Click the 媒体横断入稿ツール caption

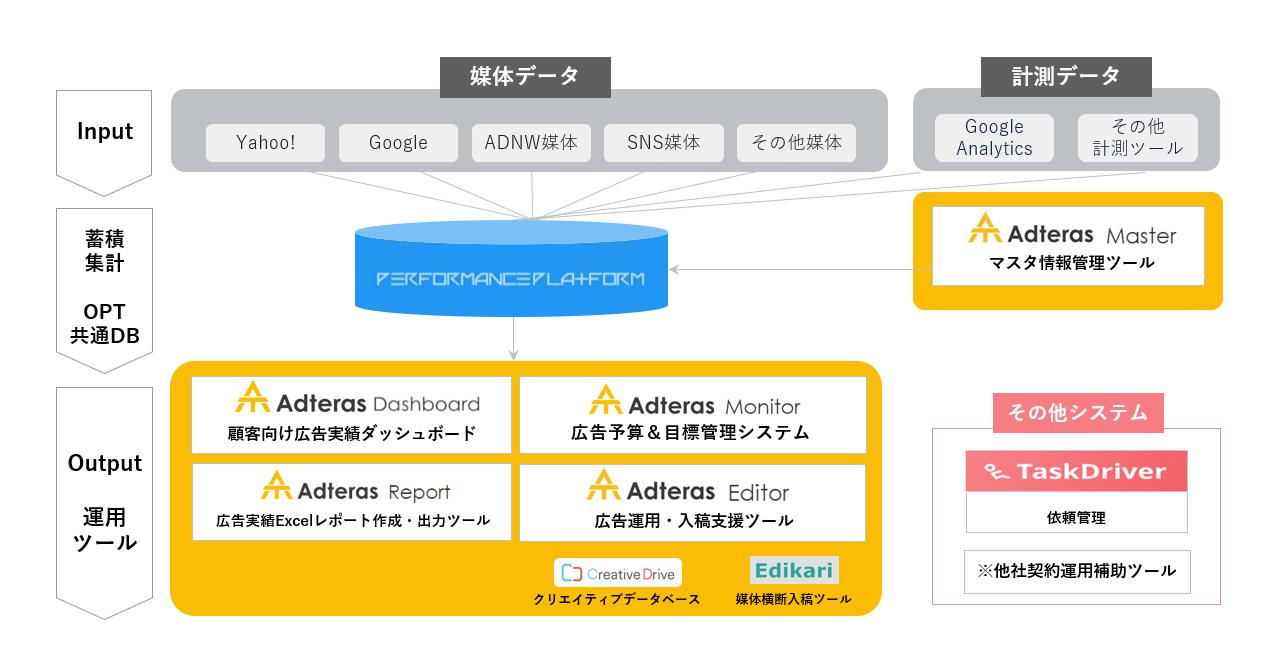pyautogui.click(x=793, y=599)
